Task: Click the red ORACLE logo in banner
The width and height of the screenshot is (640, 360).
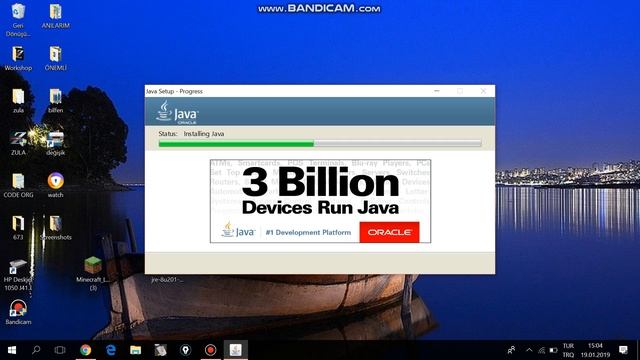Action: coord(389,232)
